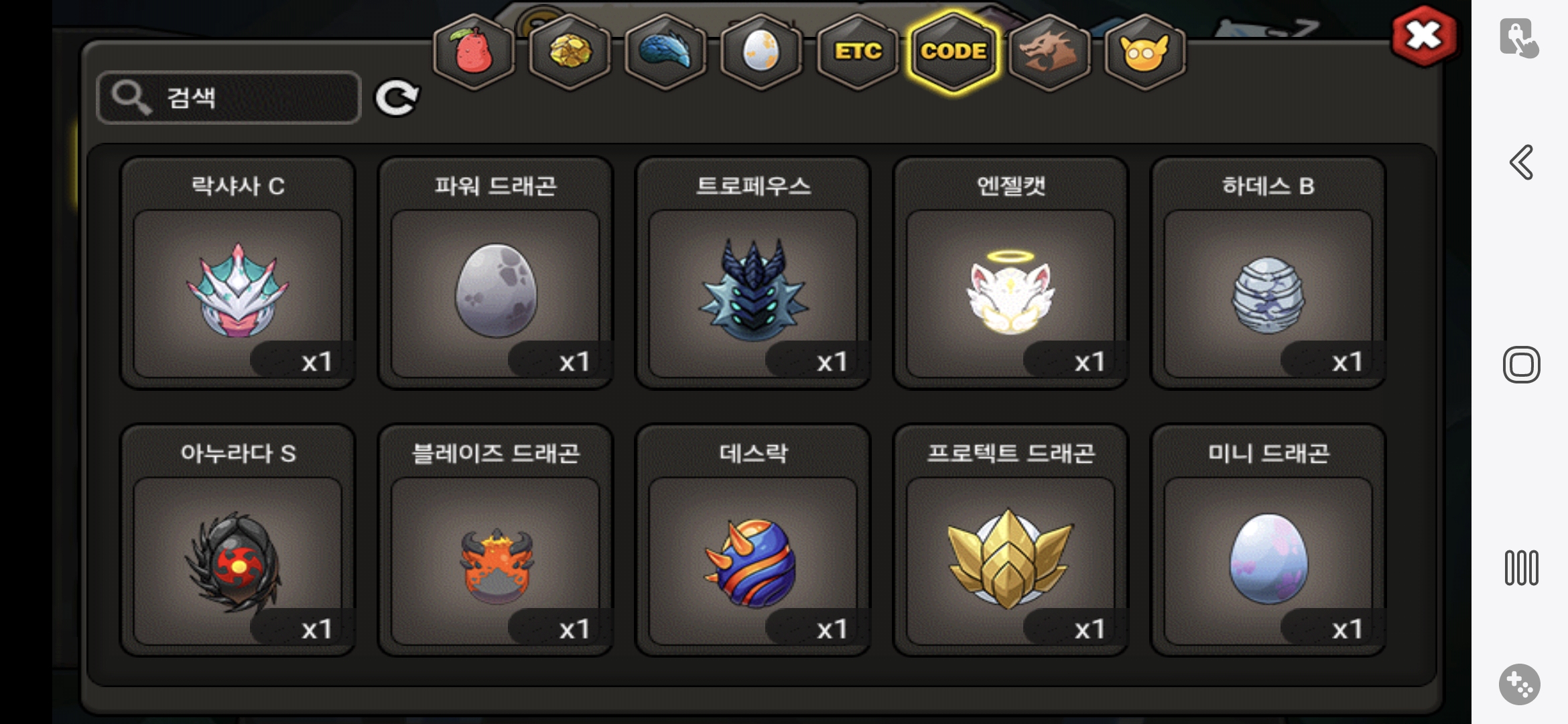The image size is (1568, 724).
Task: Pick the 트로페우스 egg card
Action: point(753,273)
